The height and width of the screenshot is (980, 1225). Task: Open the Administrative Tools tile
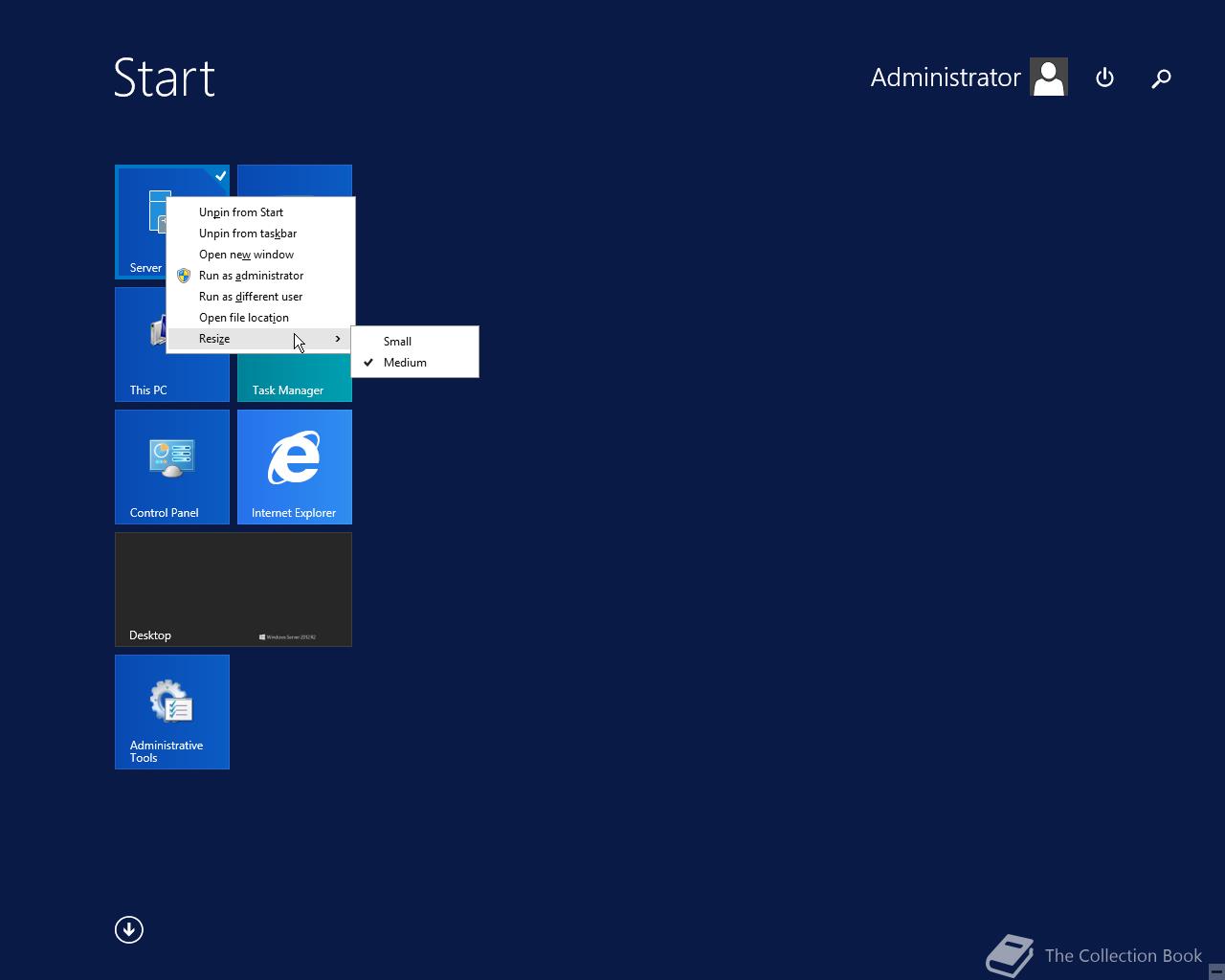(x=172, y=712)
